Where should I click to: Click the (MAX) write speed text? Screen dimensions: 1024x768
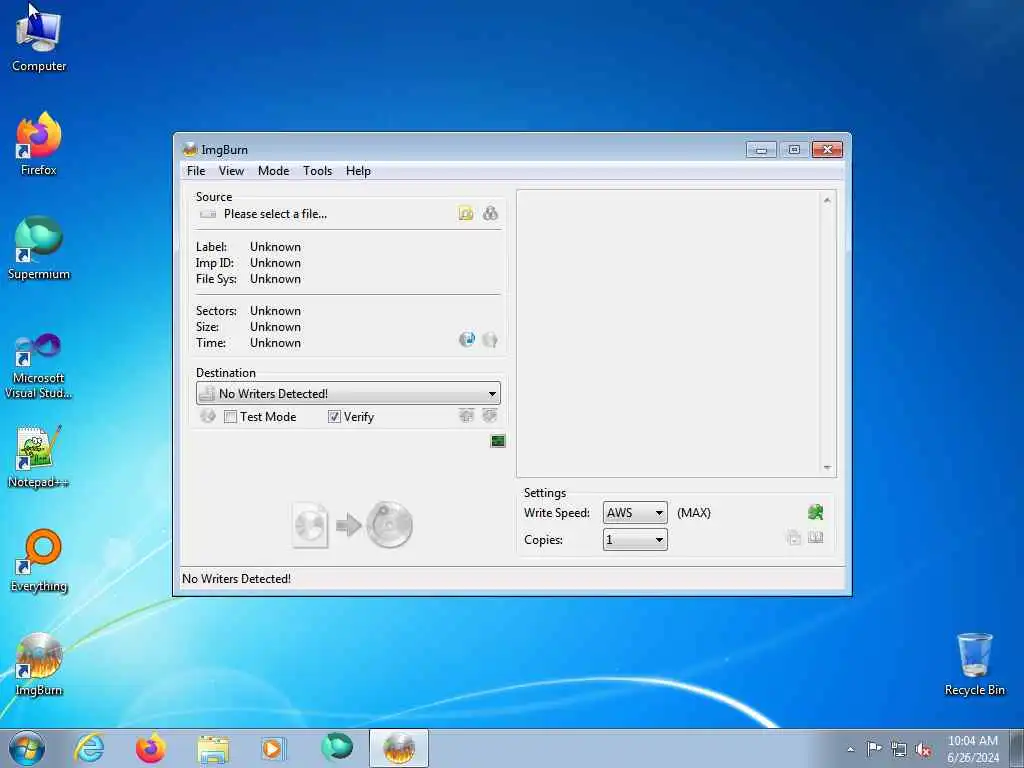click(694, 513)
